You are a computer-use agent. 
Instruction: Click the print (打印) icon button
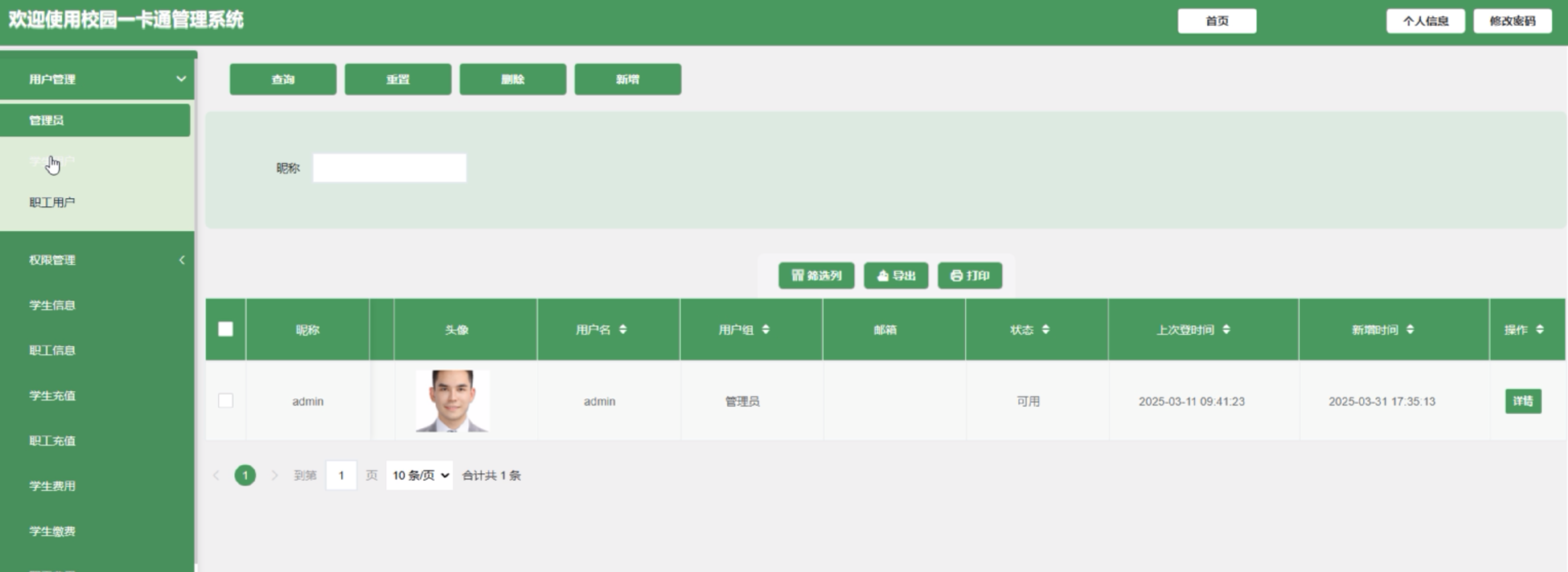pyautogui.click(x=970, y=275)
